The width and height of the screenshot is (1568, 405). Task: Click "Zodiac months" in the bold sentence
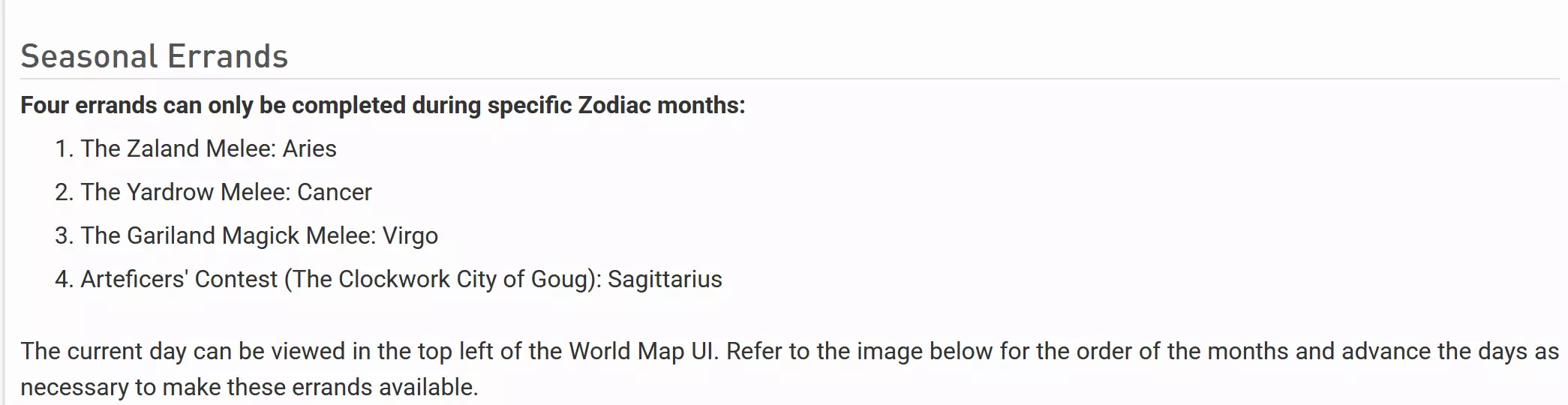tap(660, 105)
